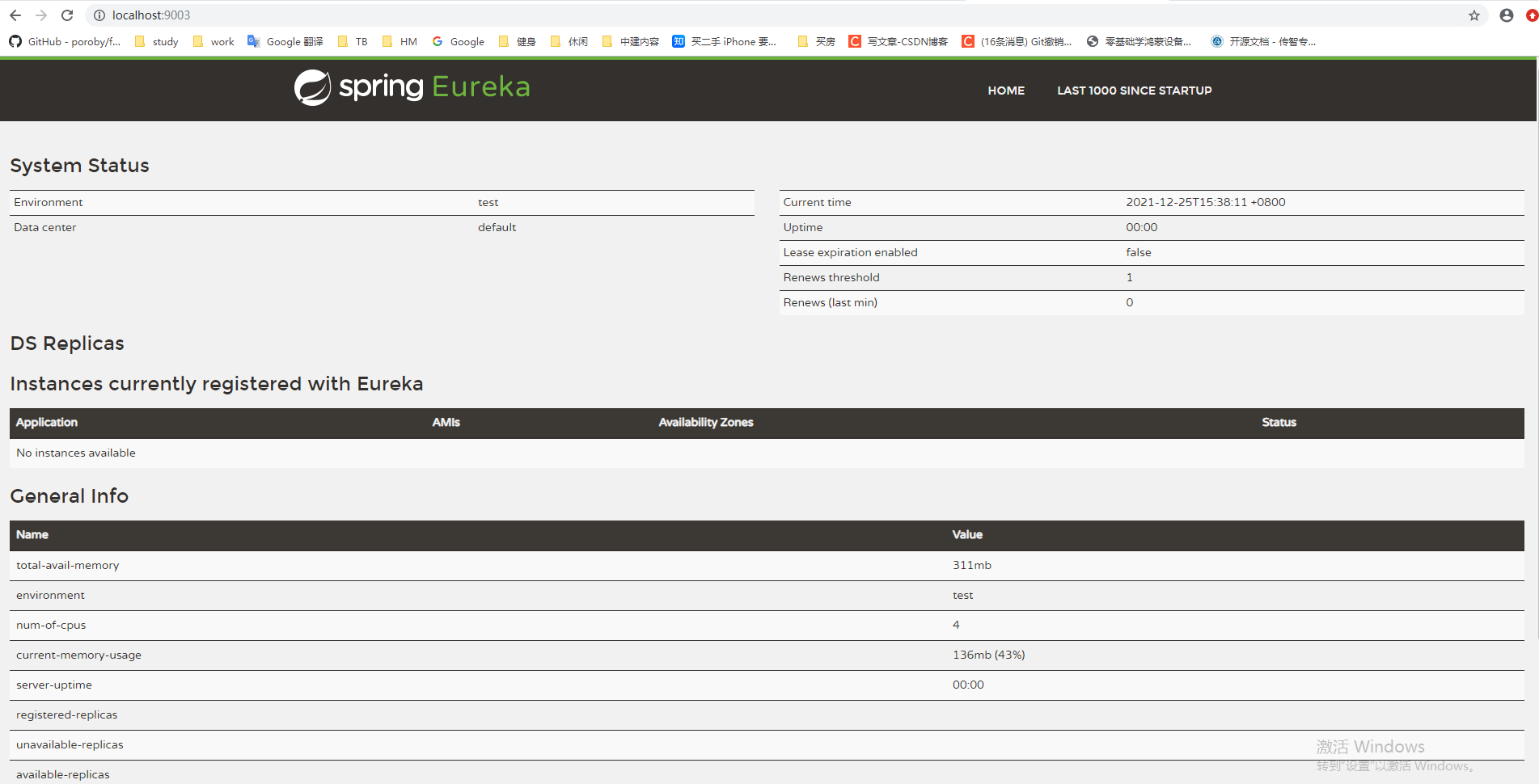1539x784 pixels.
Task: Open the 买二手 iPhone Zhihu bookmark
Action: tap(725, 41)
